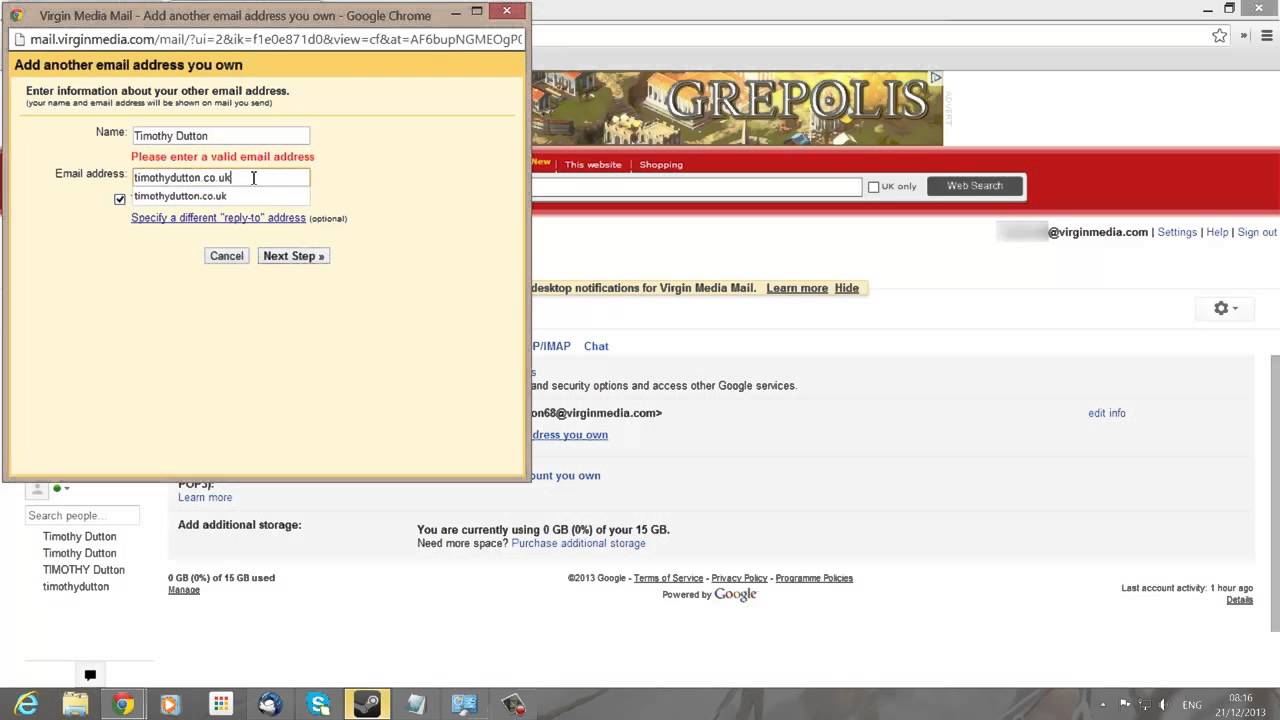This screenshot has height=720, width=1280.
Task: Click the Google logo in the footer
Action: (x=735, y=594)
